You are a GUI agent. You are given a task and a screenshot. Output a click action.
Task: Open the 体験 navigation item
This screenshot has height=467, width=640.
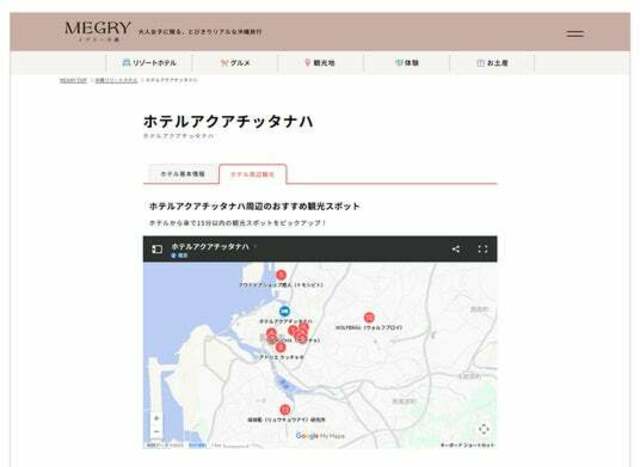[407, 63]
